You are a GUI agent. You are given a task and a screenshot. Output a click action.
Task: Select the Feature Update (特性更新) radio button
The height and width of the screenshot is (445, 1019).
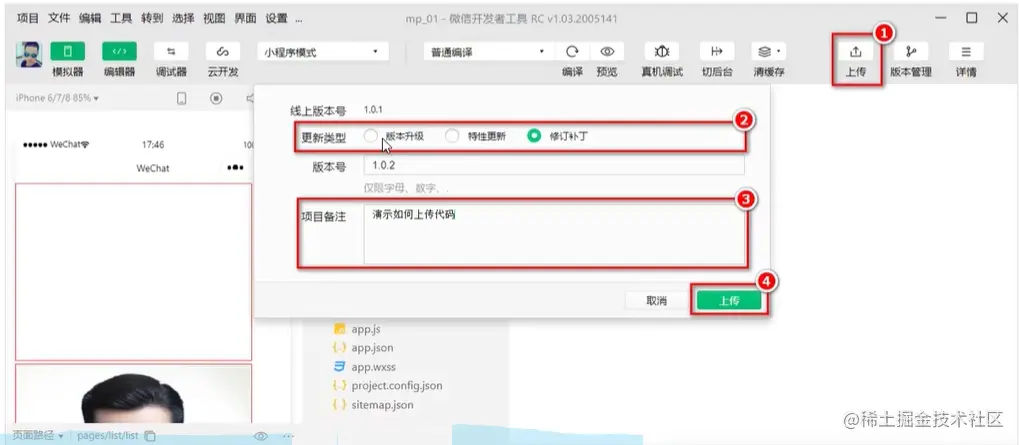[452, 136]
